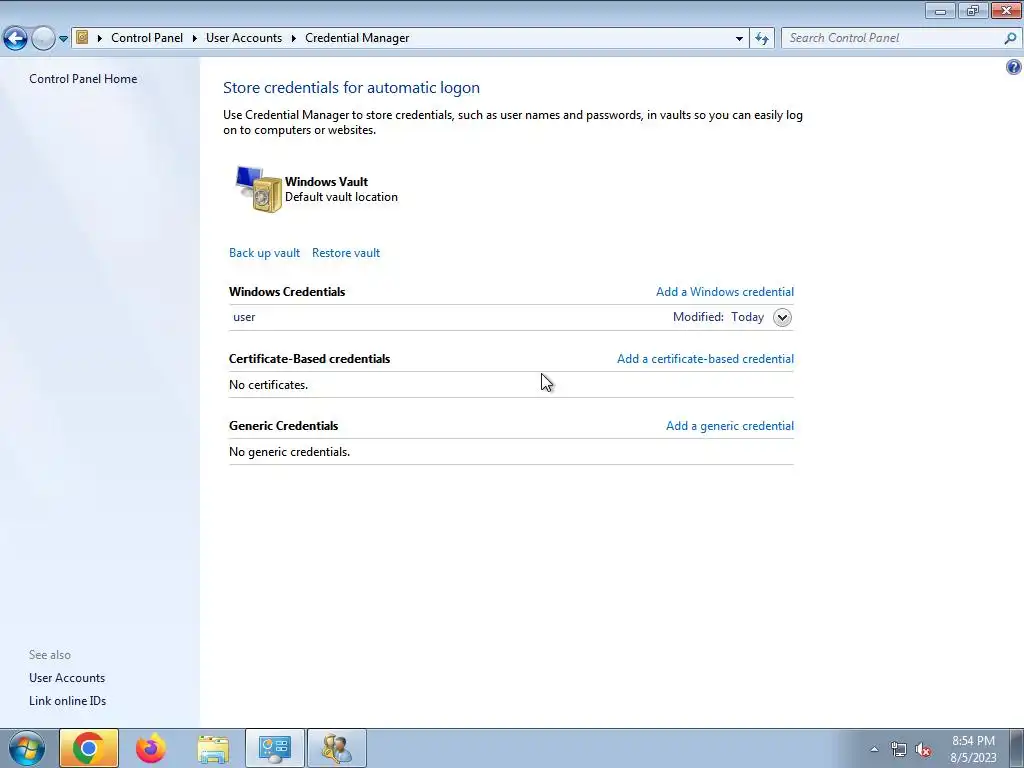Restore down the window
Viewport: 1024px width, 768px height.
click(973, 10)
